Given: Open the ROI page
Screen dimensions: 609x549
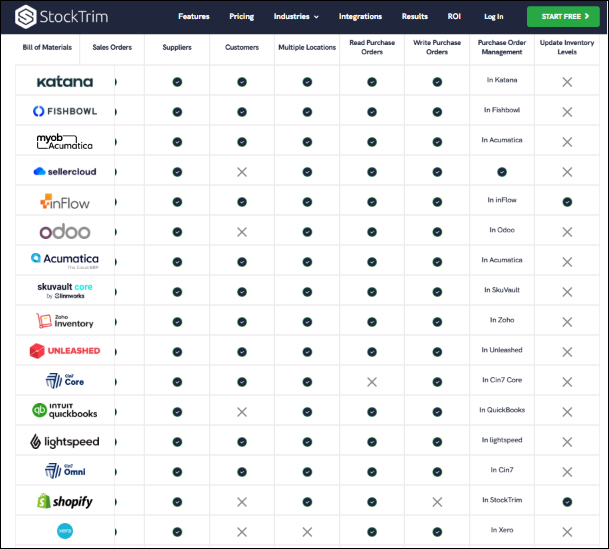Looking at the screenshot, I should click(x=454, y=16).
